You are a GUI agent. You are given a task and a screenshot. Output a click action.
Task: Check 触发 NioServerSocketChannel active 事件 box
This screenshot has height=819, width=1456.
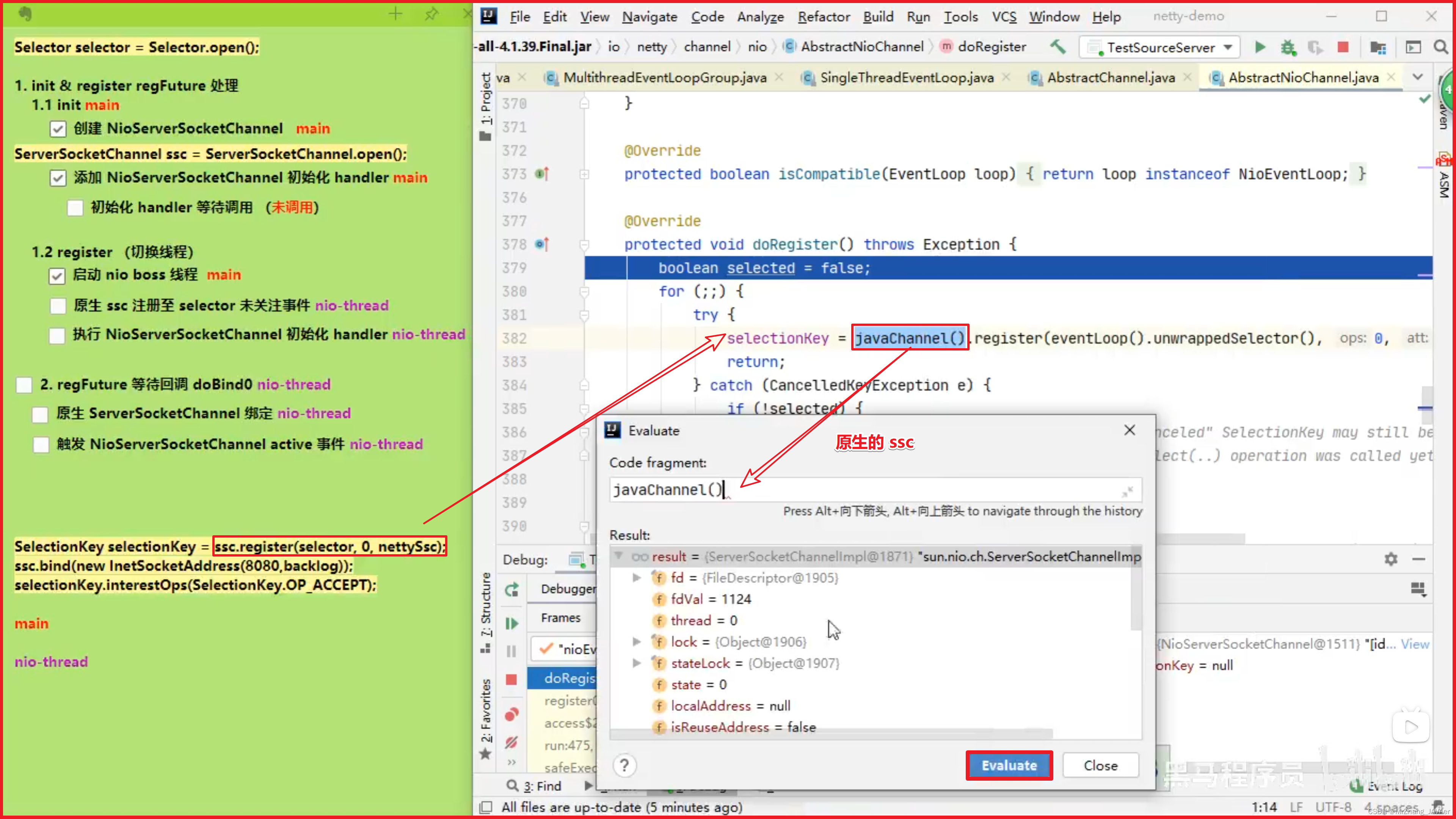pos(41,445)
